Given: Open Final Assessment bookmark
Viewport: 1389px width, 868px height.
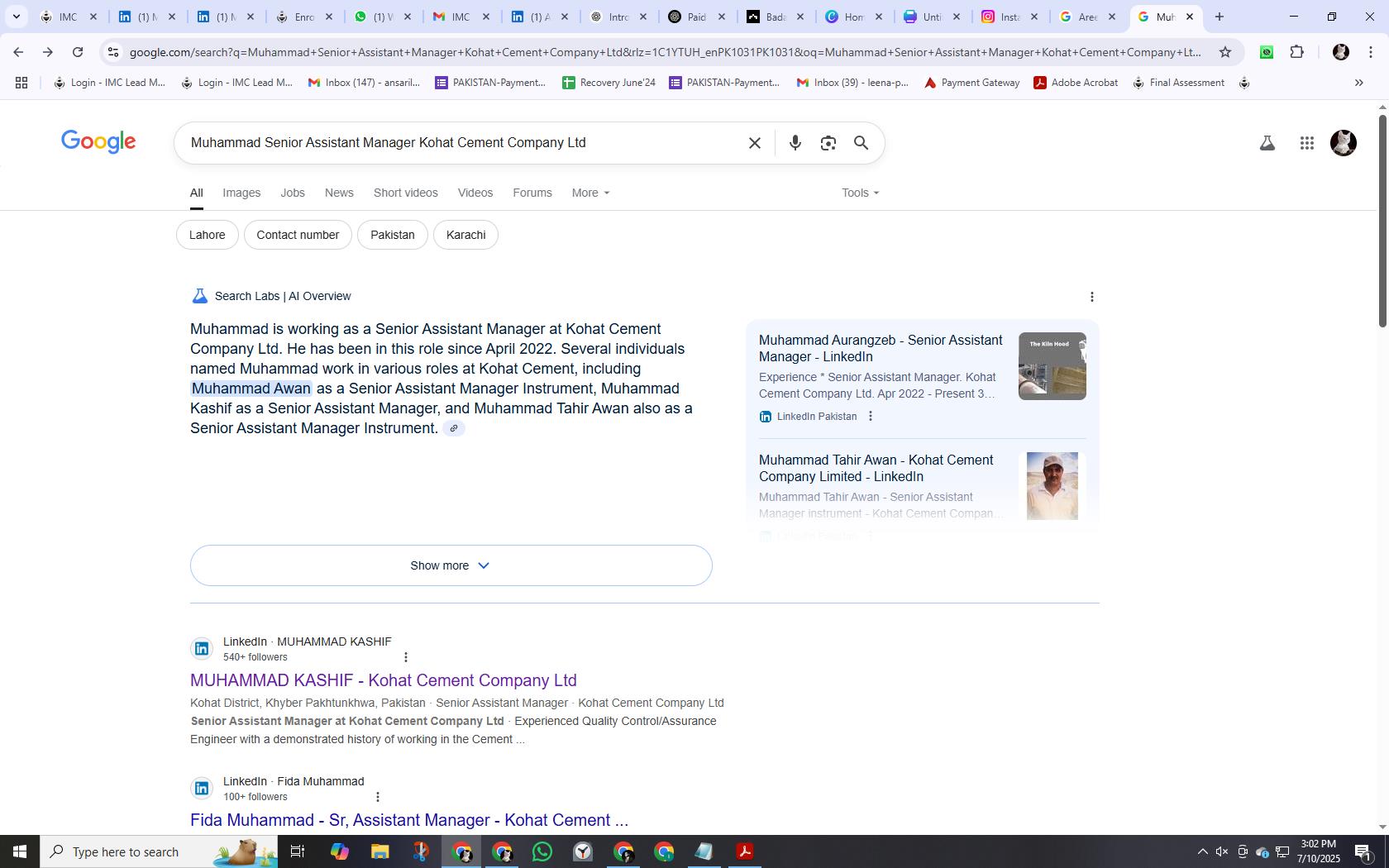Looking at the screenshot, I should click(x=1178, y=83).
